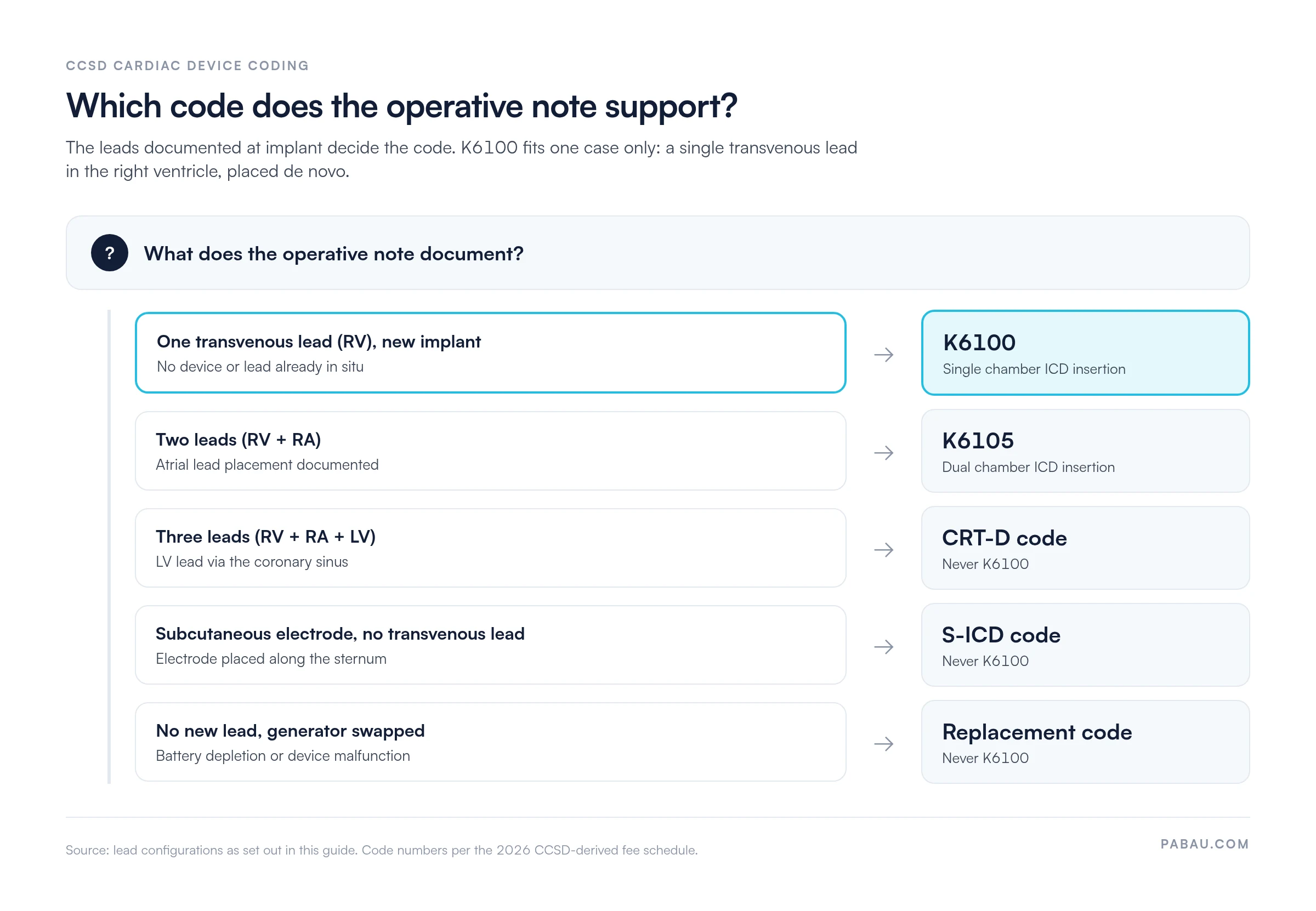Open the S-ICD code result card
This screenshot has height=911, width=1316.
(1085, 645)
